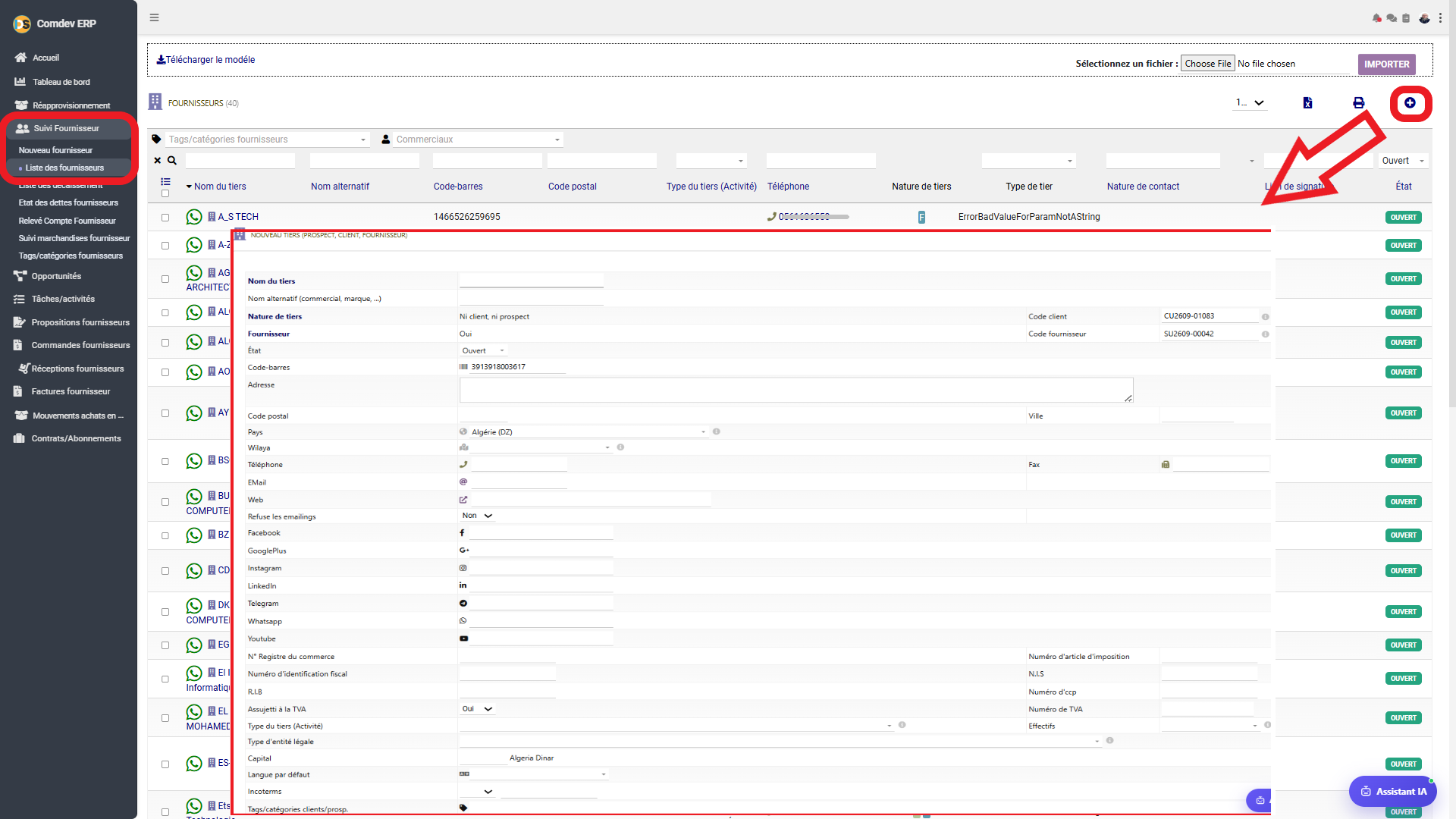
Task: Tick the select-all checkbox in header
Action: point(165,193)
